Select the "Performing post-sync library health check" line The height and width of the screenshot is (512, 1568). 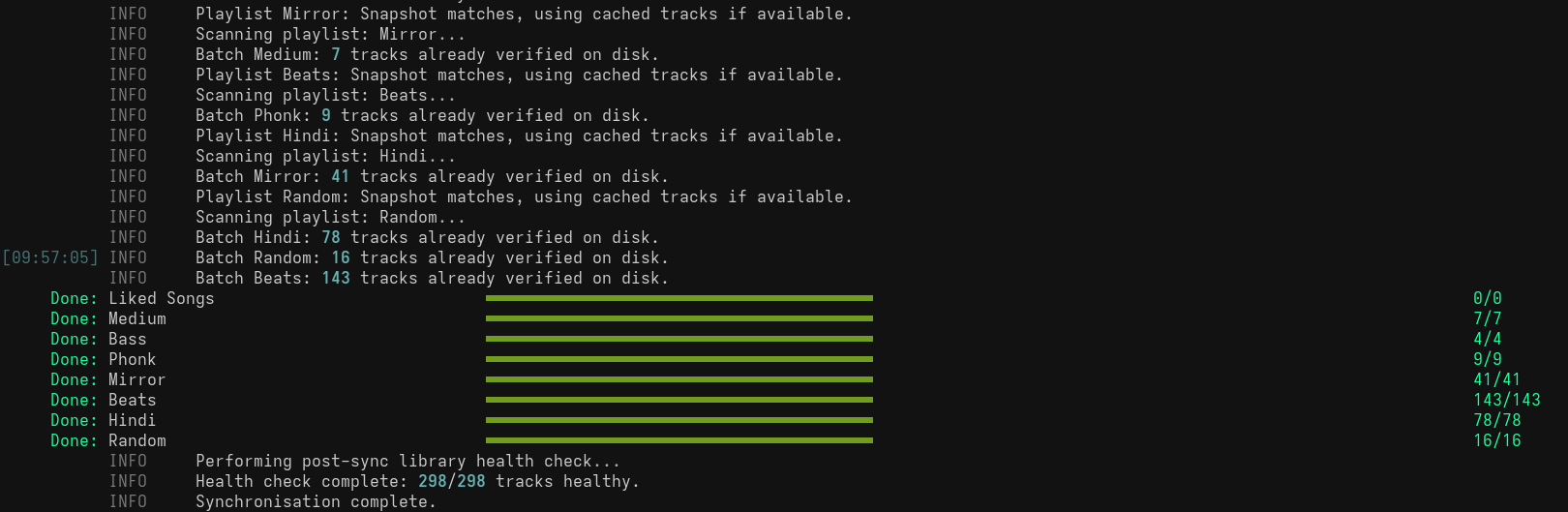click(407, 461)
